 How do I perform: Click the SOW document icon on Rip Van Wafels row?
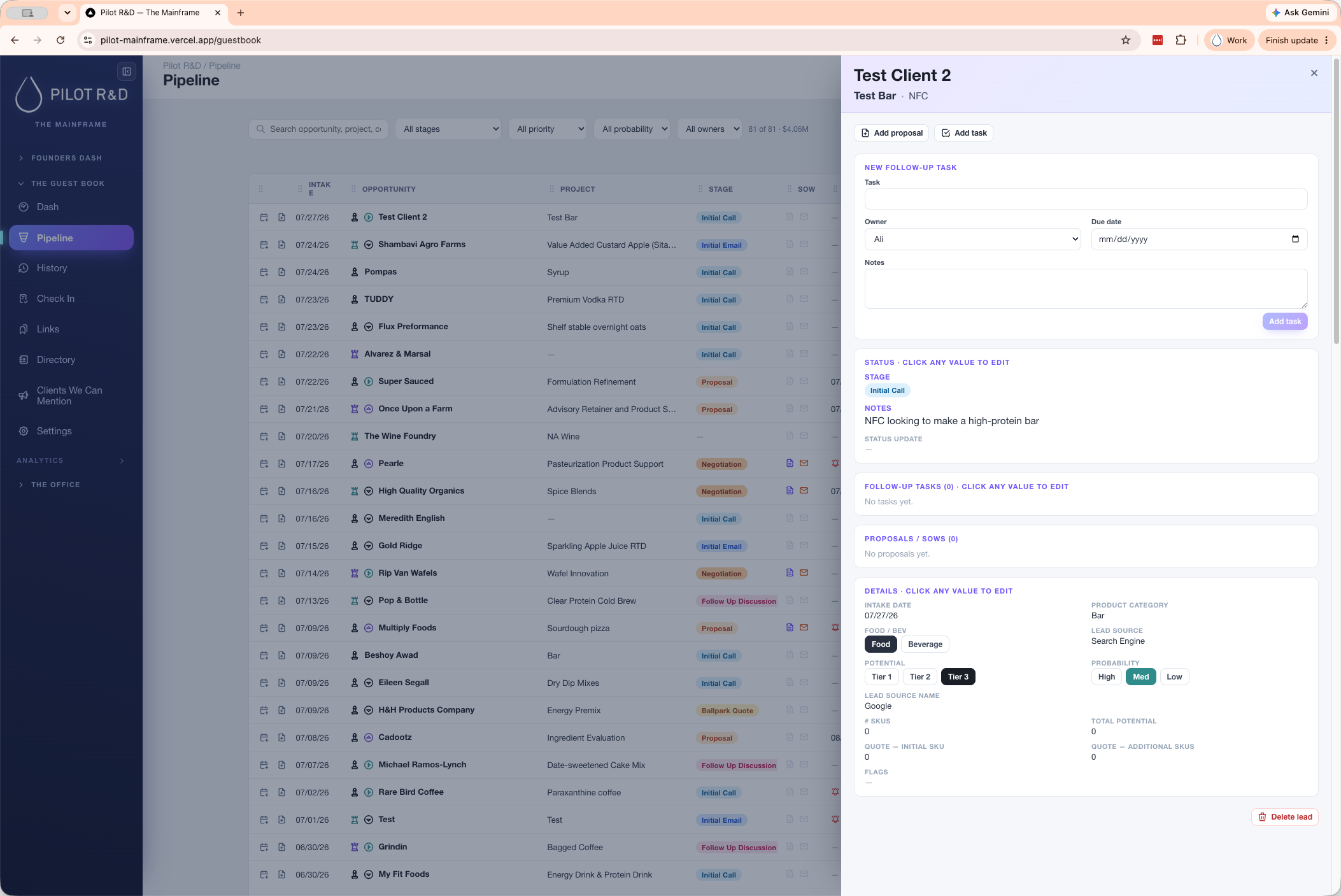coord(790,573)
